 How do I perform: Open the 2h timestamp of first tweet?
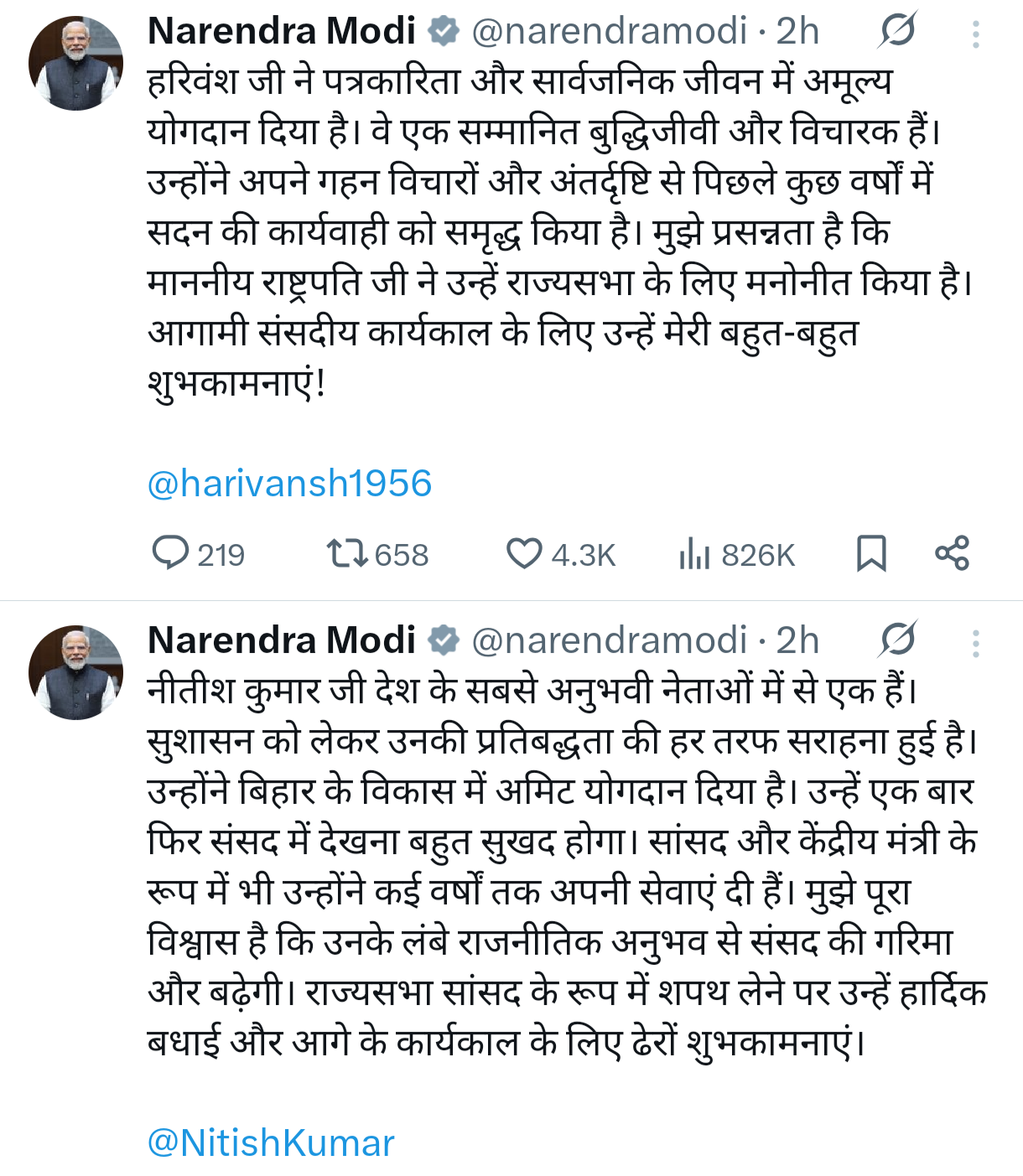tap(797, 32)
